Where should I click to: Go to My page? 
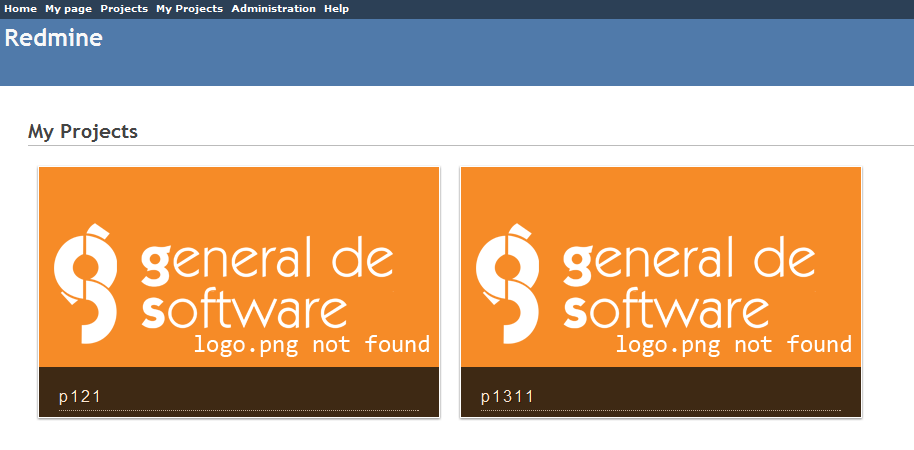[69, 9]
